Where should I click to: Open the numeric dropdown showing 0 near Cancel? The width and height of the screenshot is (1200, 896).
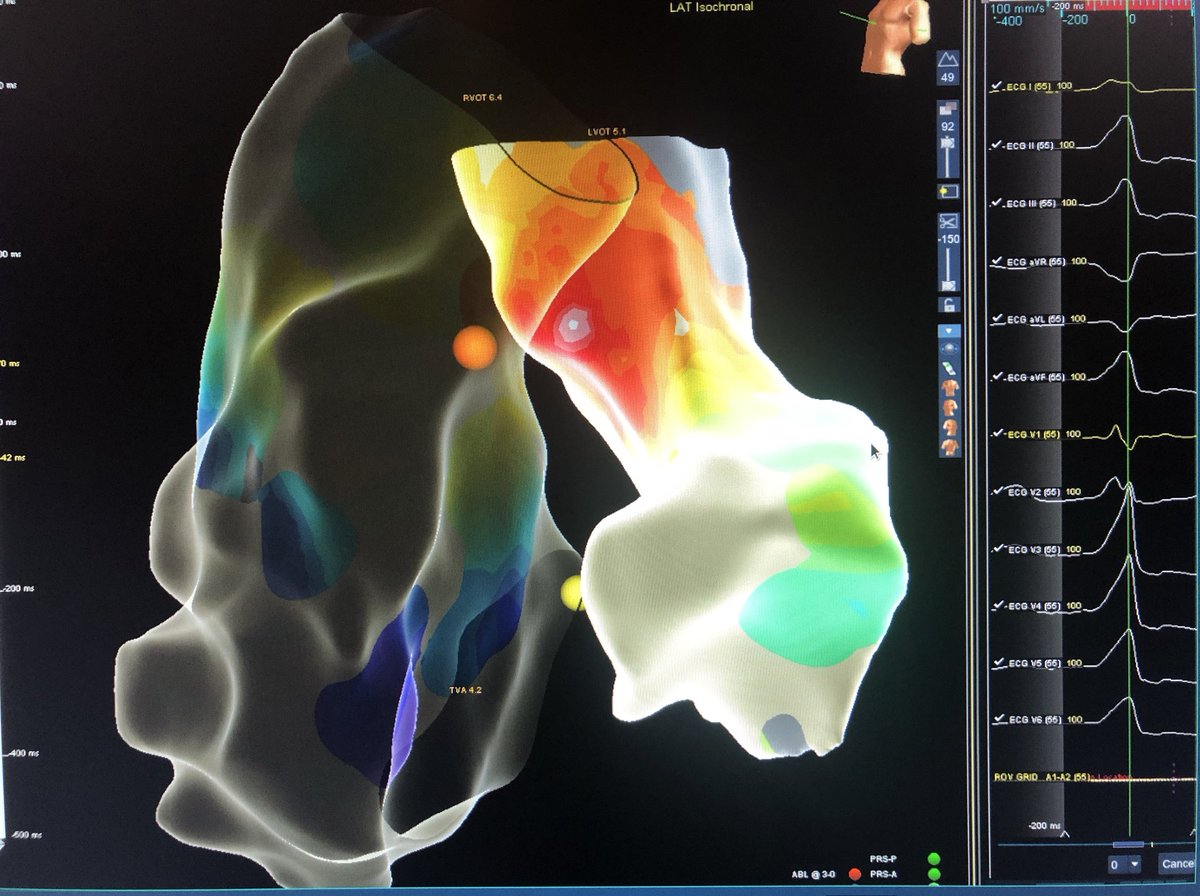click(x=1125, y=864)
